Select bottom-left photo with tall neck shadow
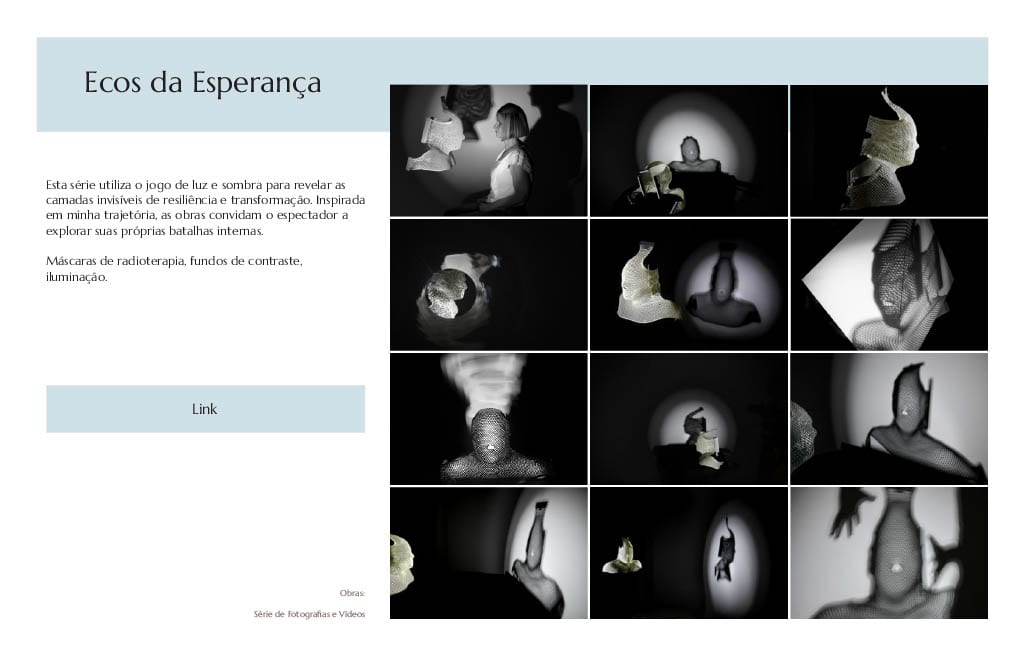Image resolution: width=1024 pixels, height=656 pixels. 488,553
